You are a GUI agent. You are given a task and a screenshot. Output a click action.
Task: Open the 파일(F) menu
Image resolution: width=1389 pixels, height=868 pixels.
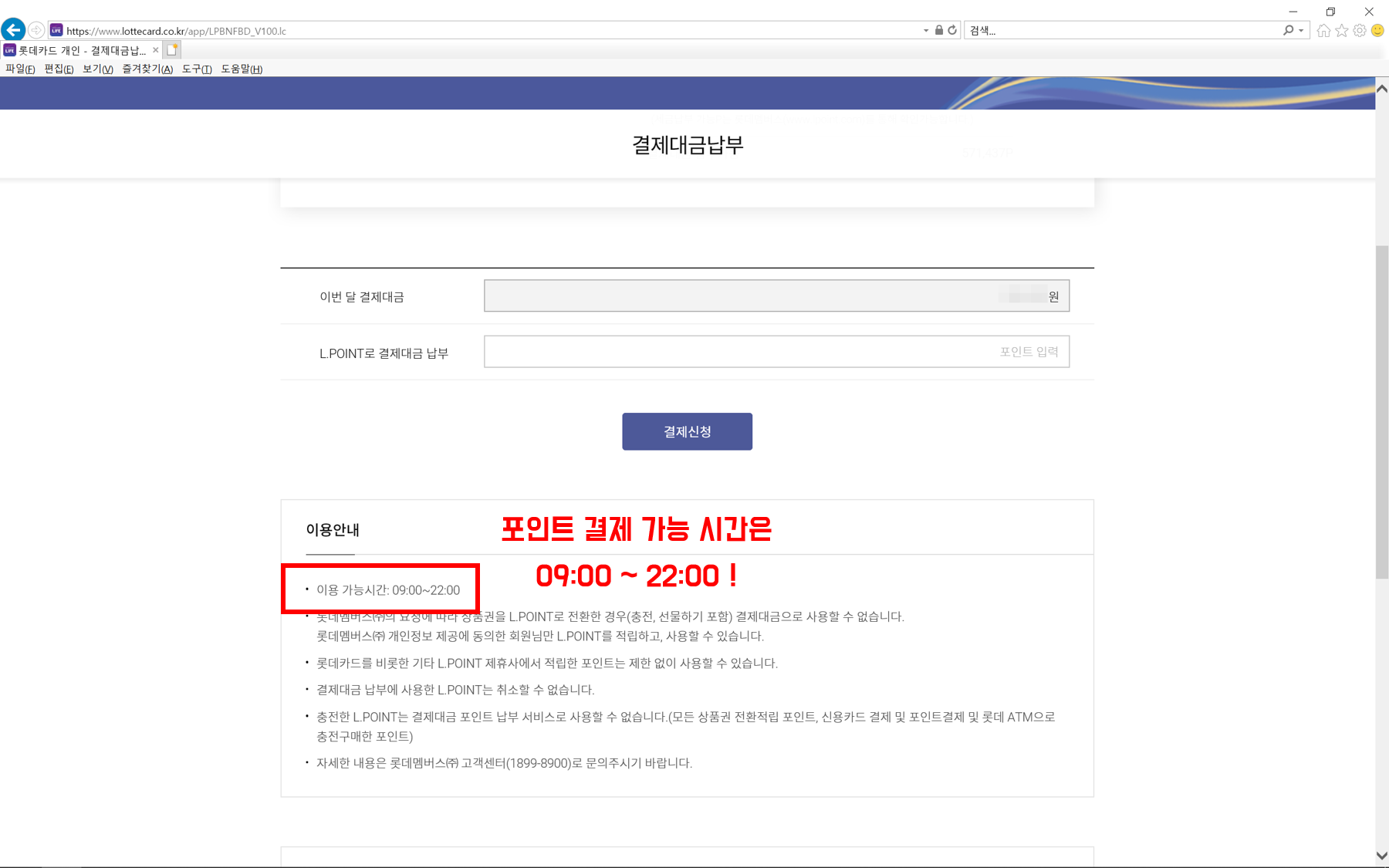(20, 69)
